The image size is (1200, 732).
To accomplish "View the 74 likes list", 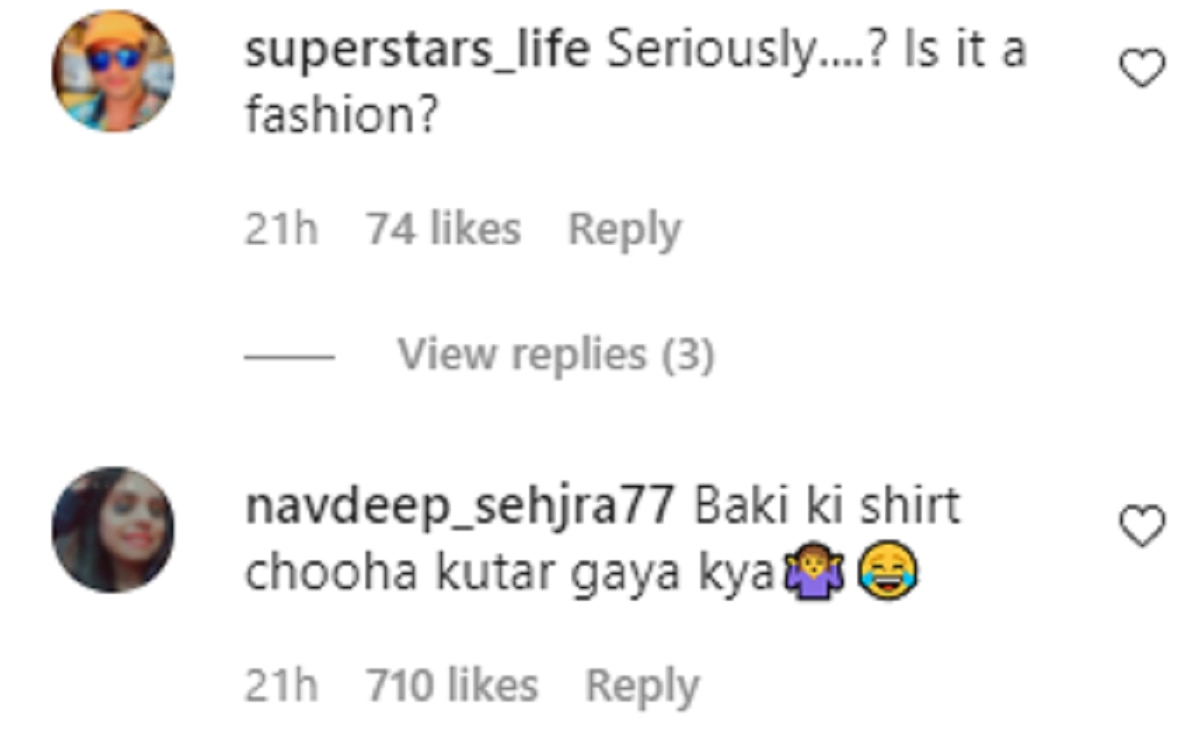I will pyautogui.click(x=443, y=230).
